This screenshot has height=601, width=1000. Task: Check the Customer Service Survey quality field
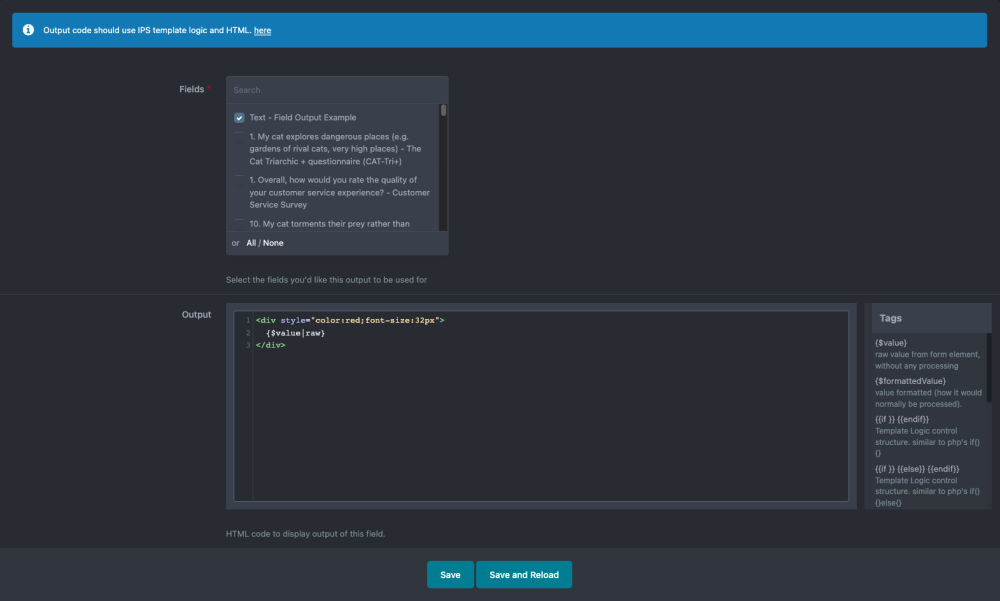240,180
